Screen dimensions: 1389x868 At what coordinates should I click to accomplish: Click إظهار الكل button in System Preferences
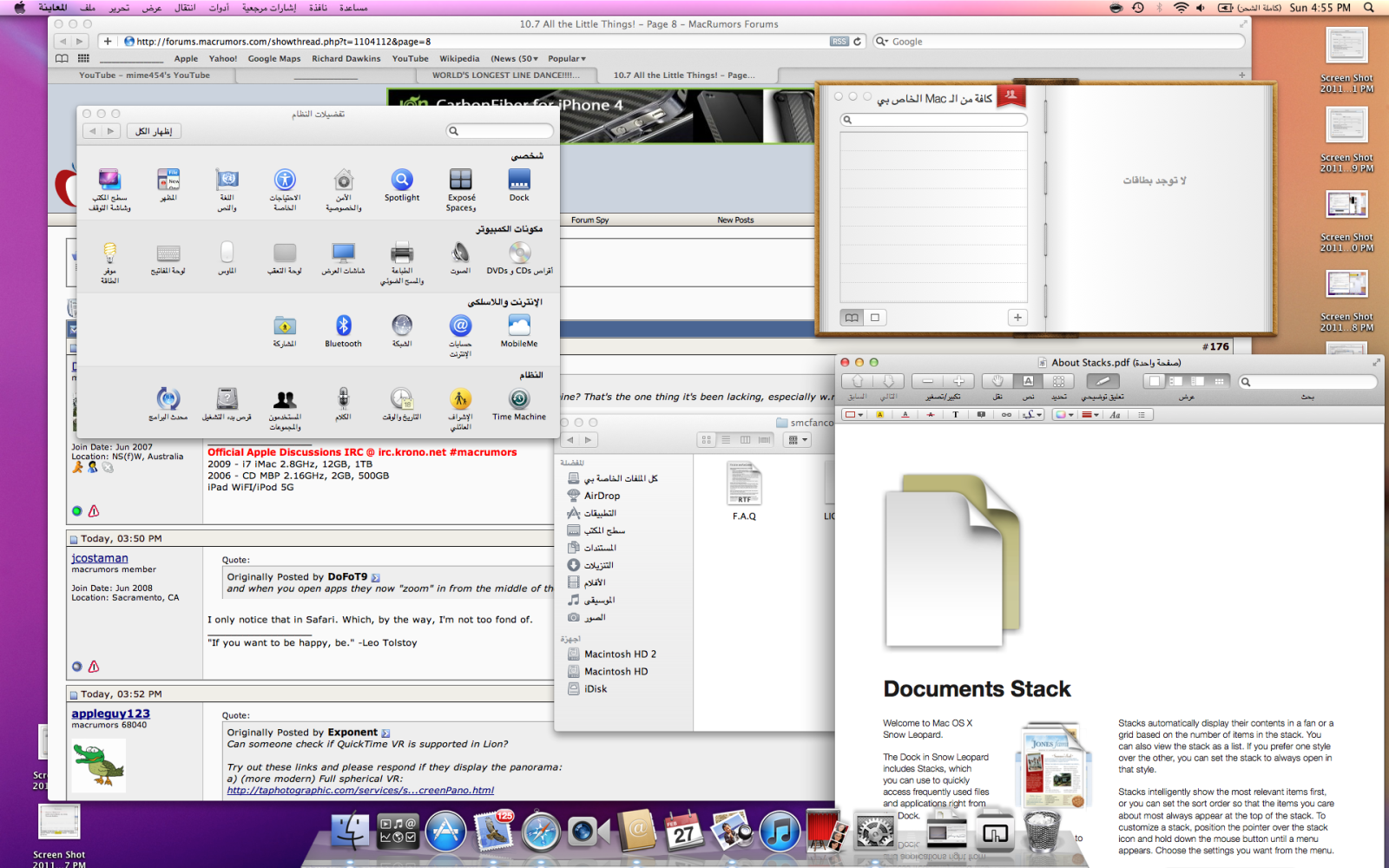pos(155,131)
